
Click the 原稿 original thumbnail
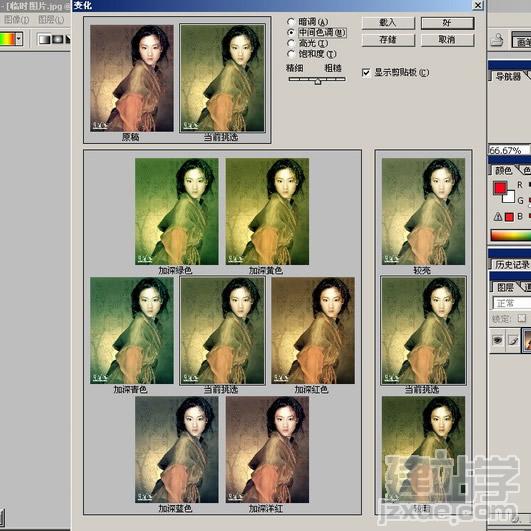[x=132, y=78]
